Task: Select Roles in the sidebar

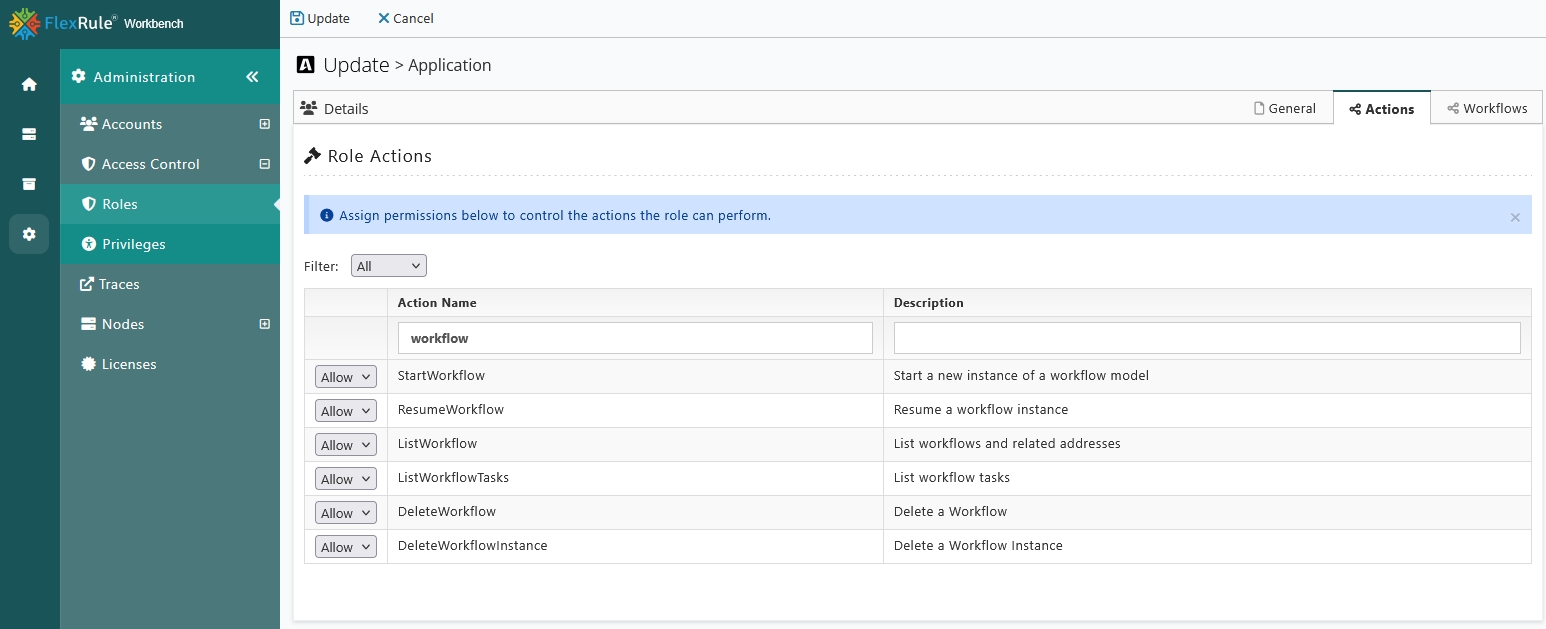Action: coord(170,204)
